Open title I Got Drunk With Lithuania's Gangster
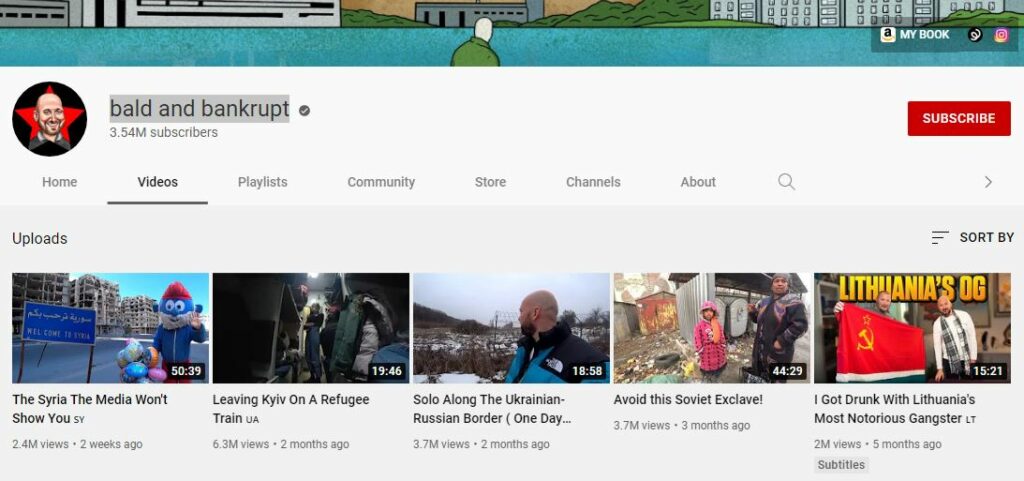 click(895, 409)
